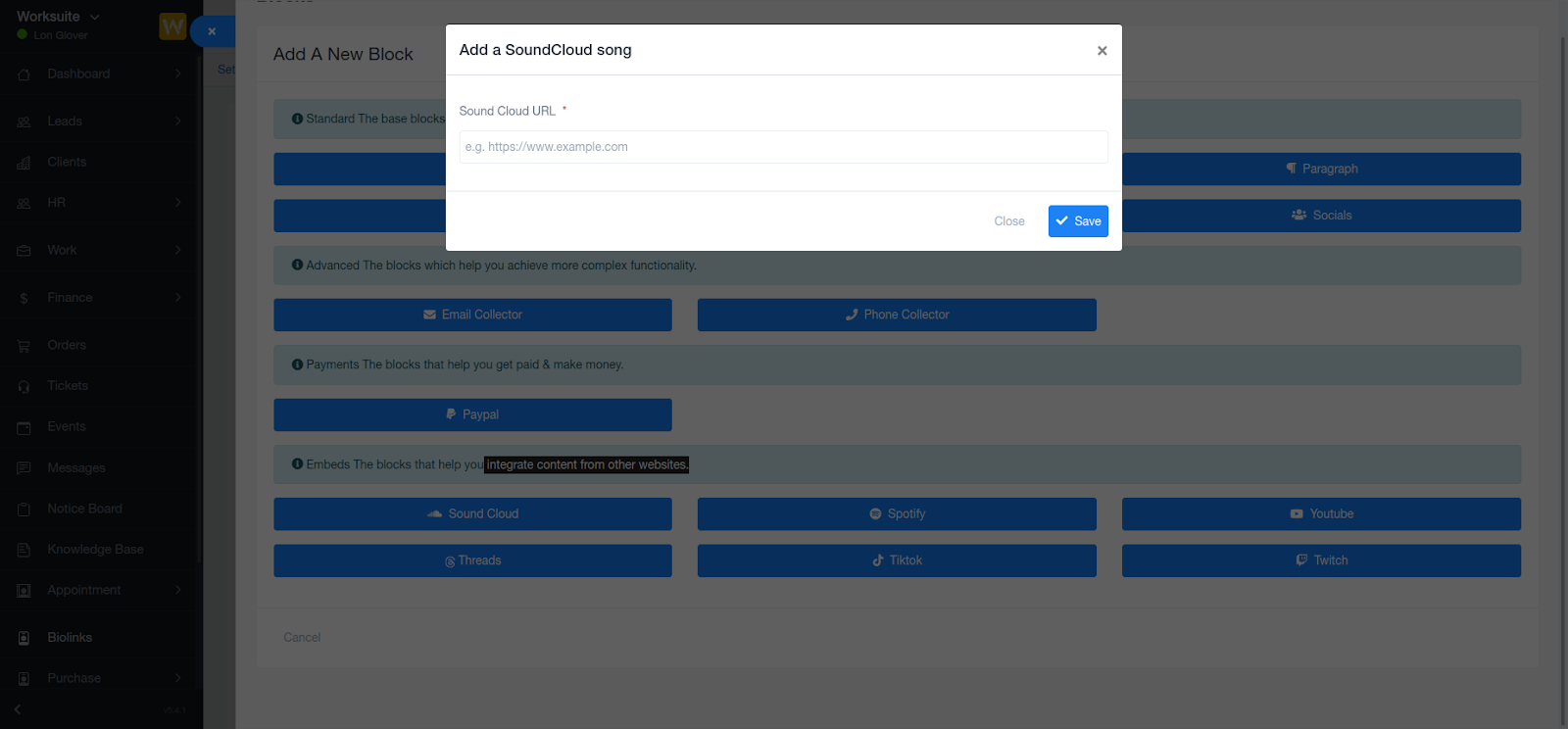Click the HR people icon
Screen dimensions: 1568x729
pos(24,204)
